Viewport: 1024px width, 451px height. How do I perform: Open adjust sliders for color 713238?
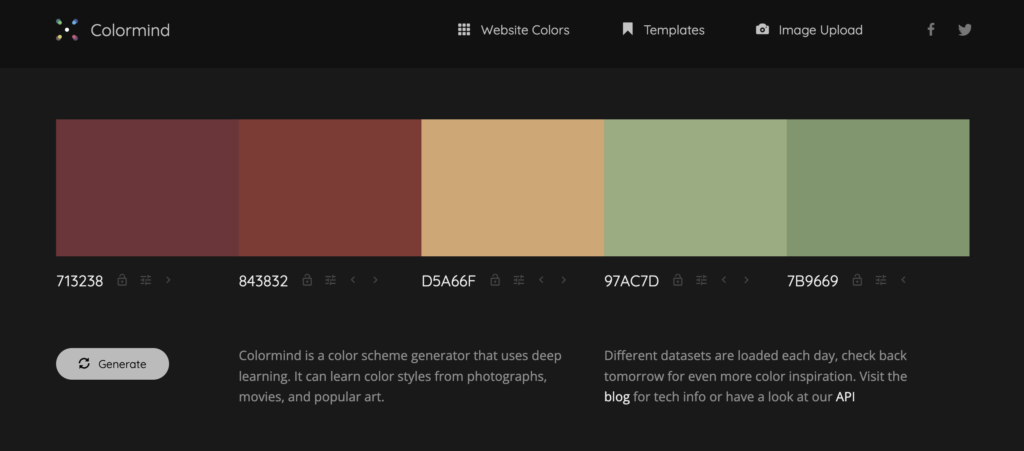[x=146, y=280]
